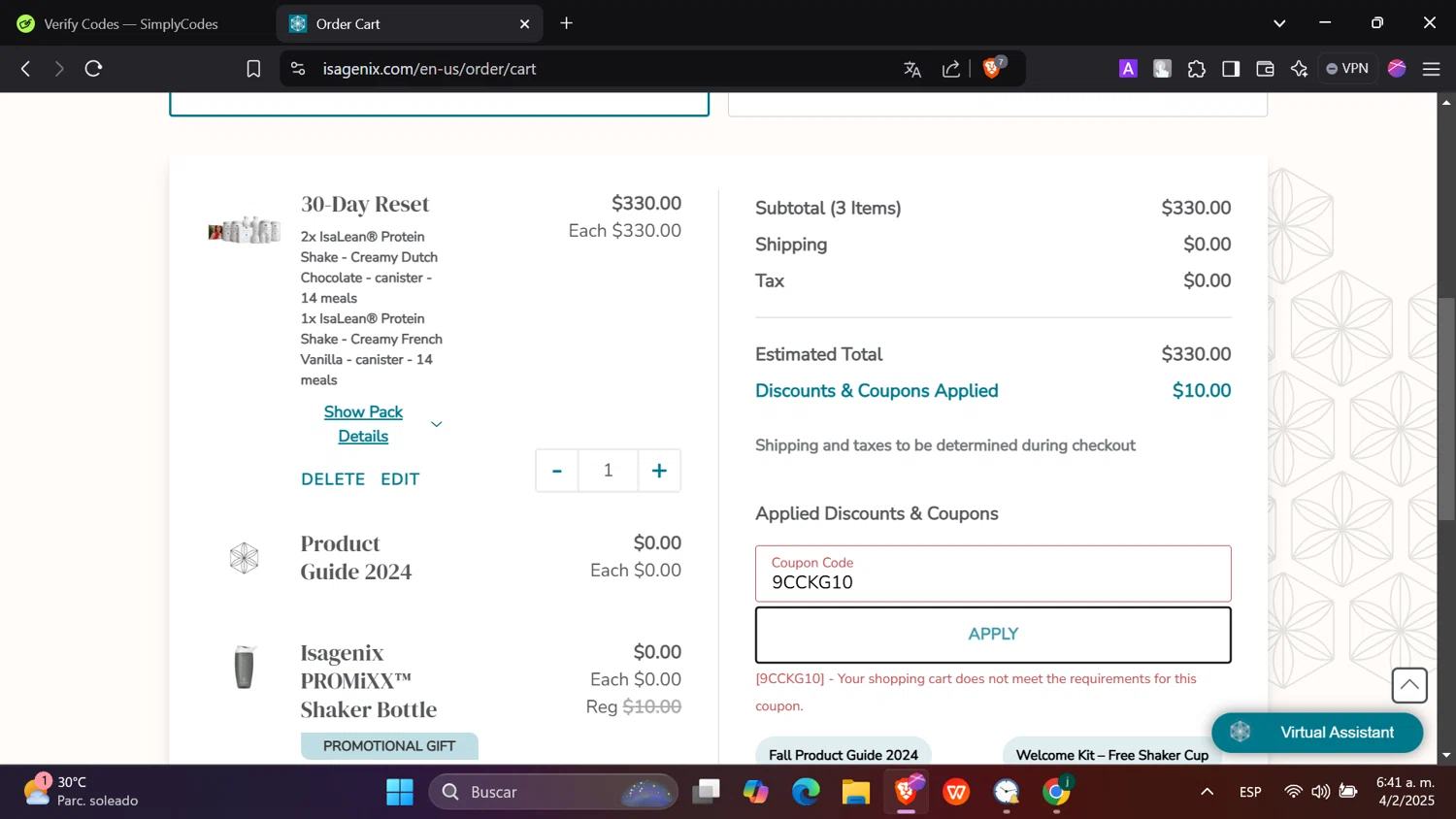Toggle the browser sidebar panel icon
This screenshot has width=1456, height=819.
1231,69
